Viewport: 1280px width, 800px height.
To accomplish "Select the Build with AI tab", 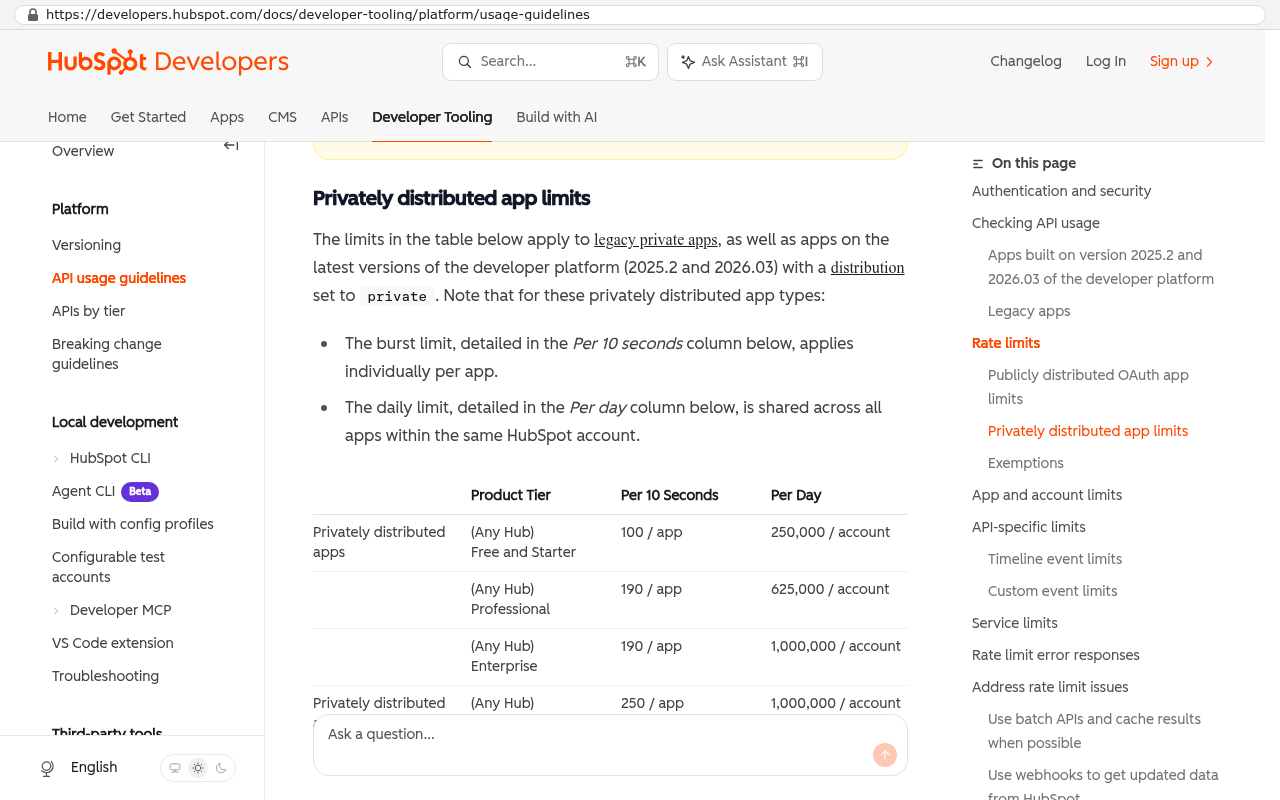I will [x=556, y=117].
